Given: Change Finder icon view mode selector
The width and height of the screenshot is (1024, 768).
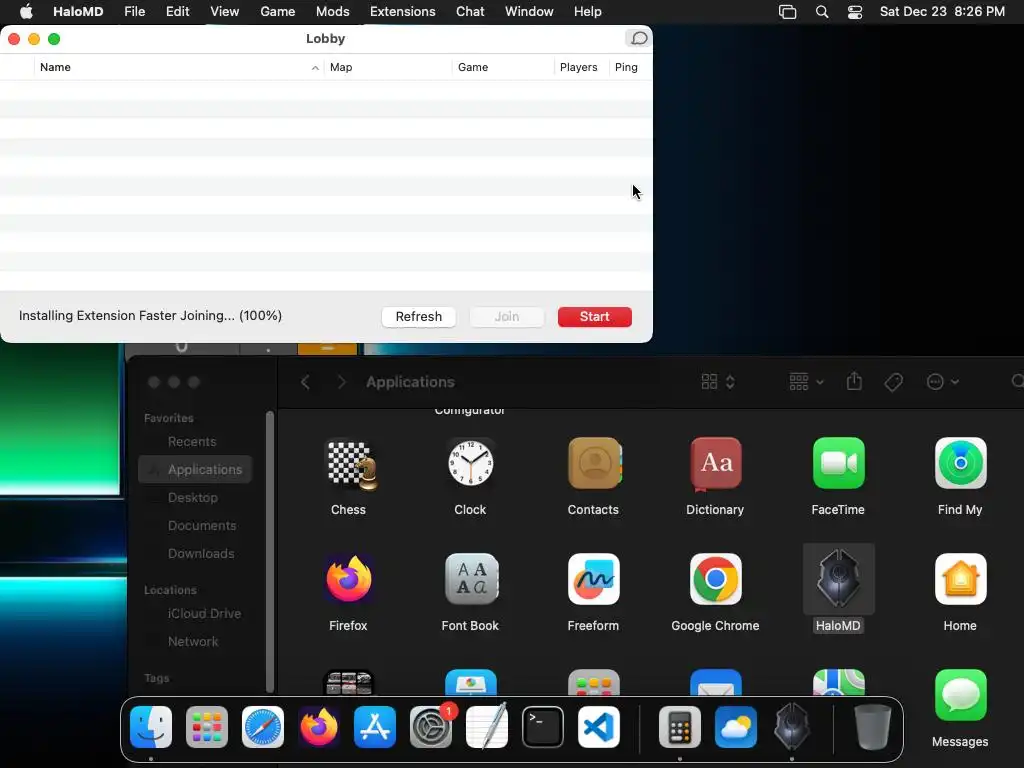Looking at the screenshot, I should (718, 382).
